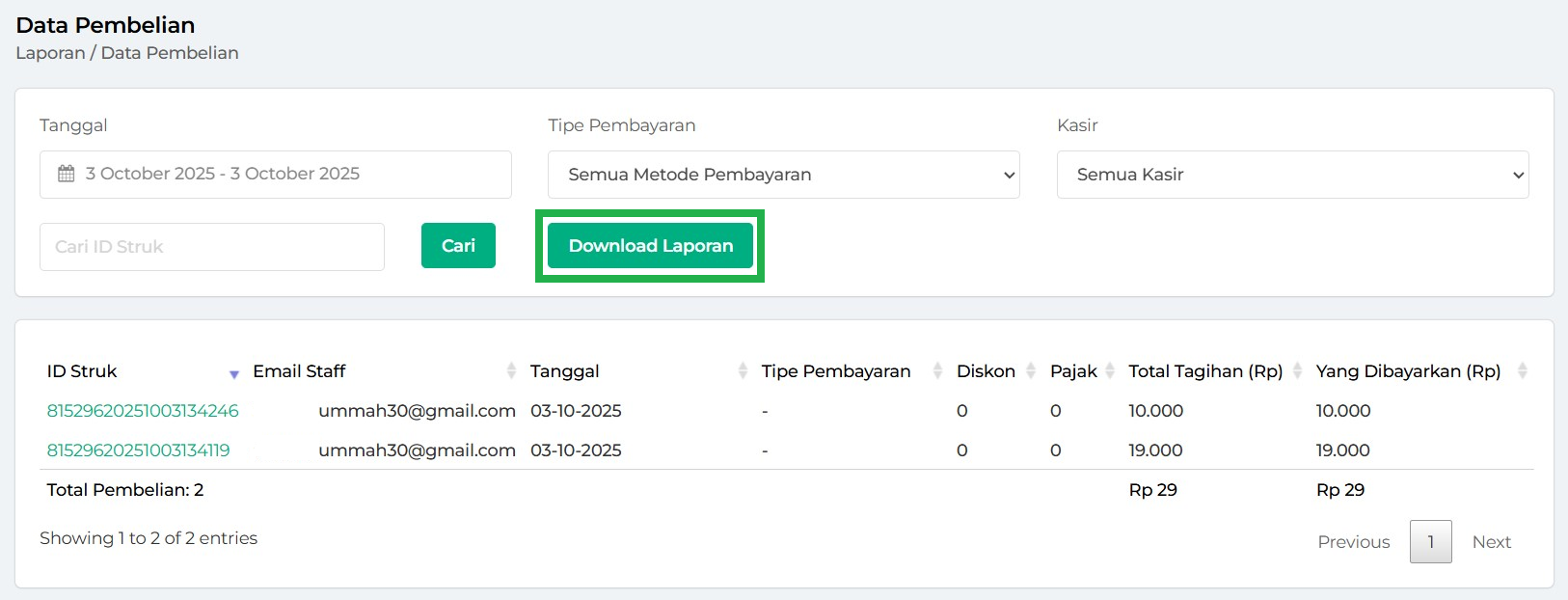
Task: Sort by Total Tagihan column arrows
Action: tap(1297, 371)
